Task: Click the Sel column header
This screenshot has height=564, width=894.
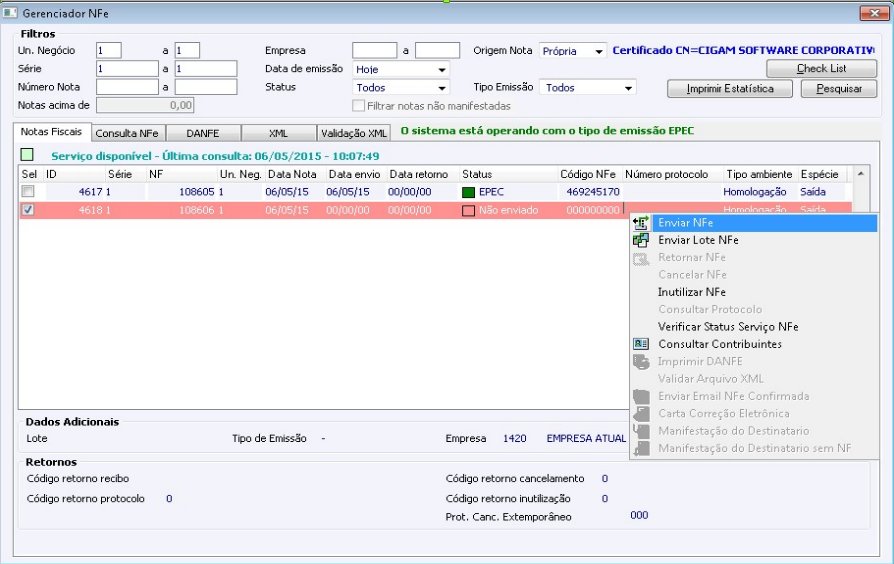Action: click(x=31, y=174)
